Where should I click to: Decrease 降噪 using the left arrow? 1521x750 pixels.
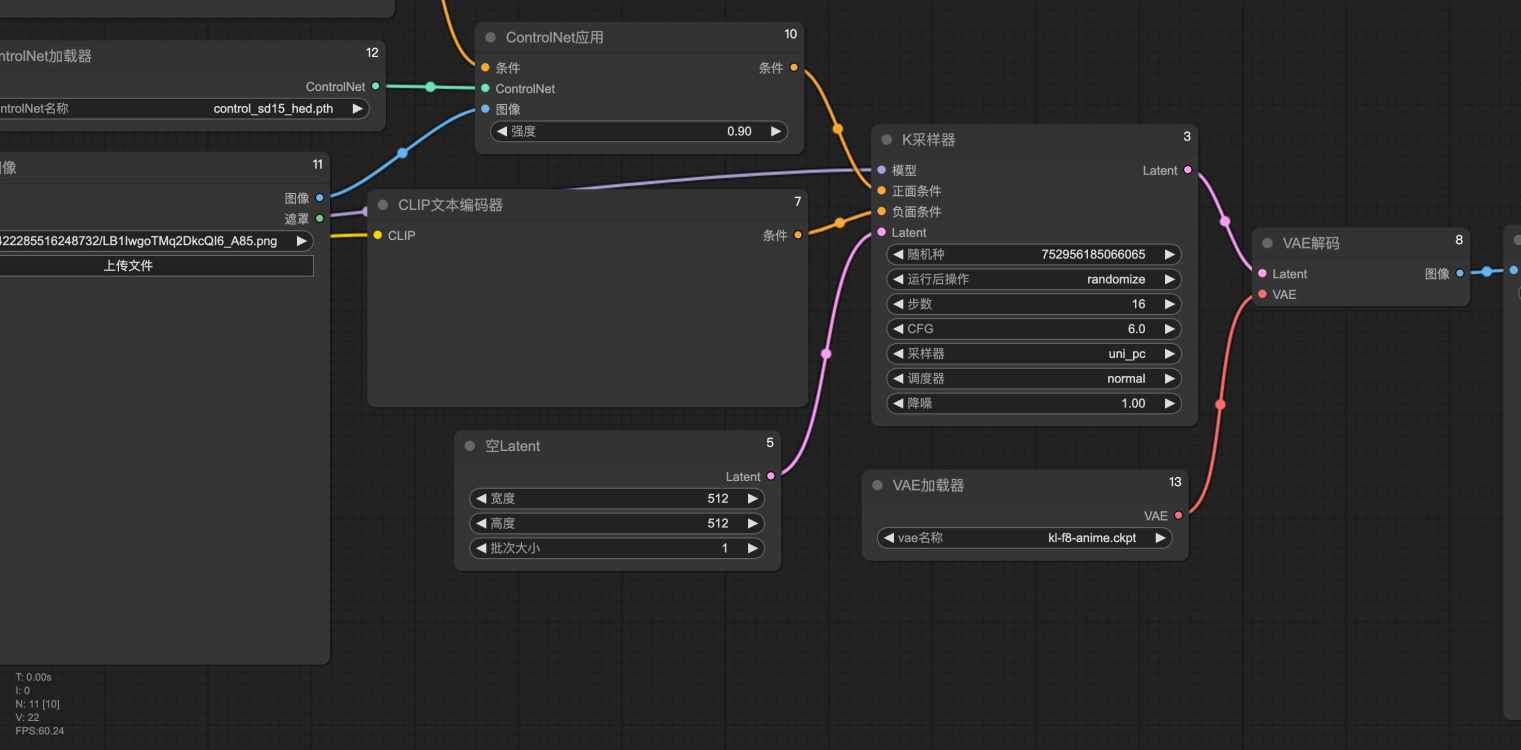(x=898, y=403)
